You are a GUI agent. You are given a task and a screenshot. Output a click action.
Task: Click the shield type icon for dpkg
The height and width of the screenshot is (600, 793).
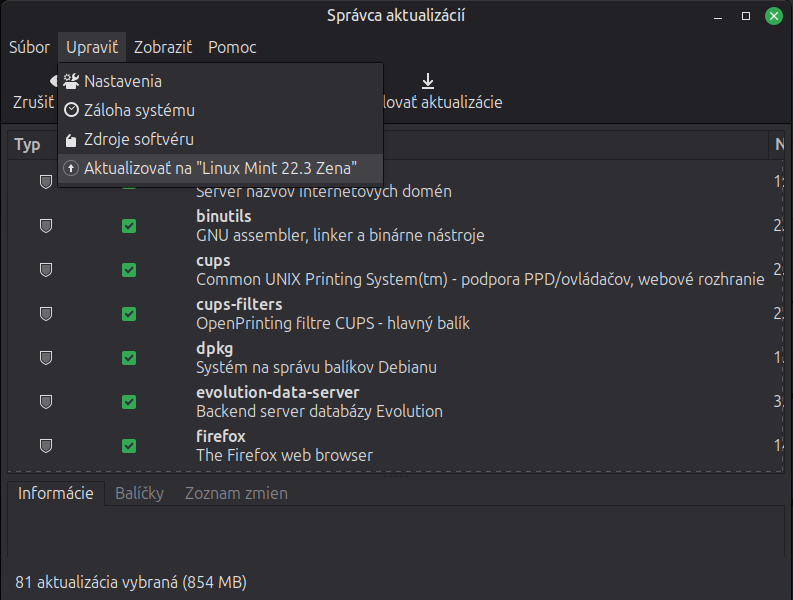coord(46,358)
